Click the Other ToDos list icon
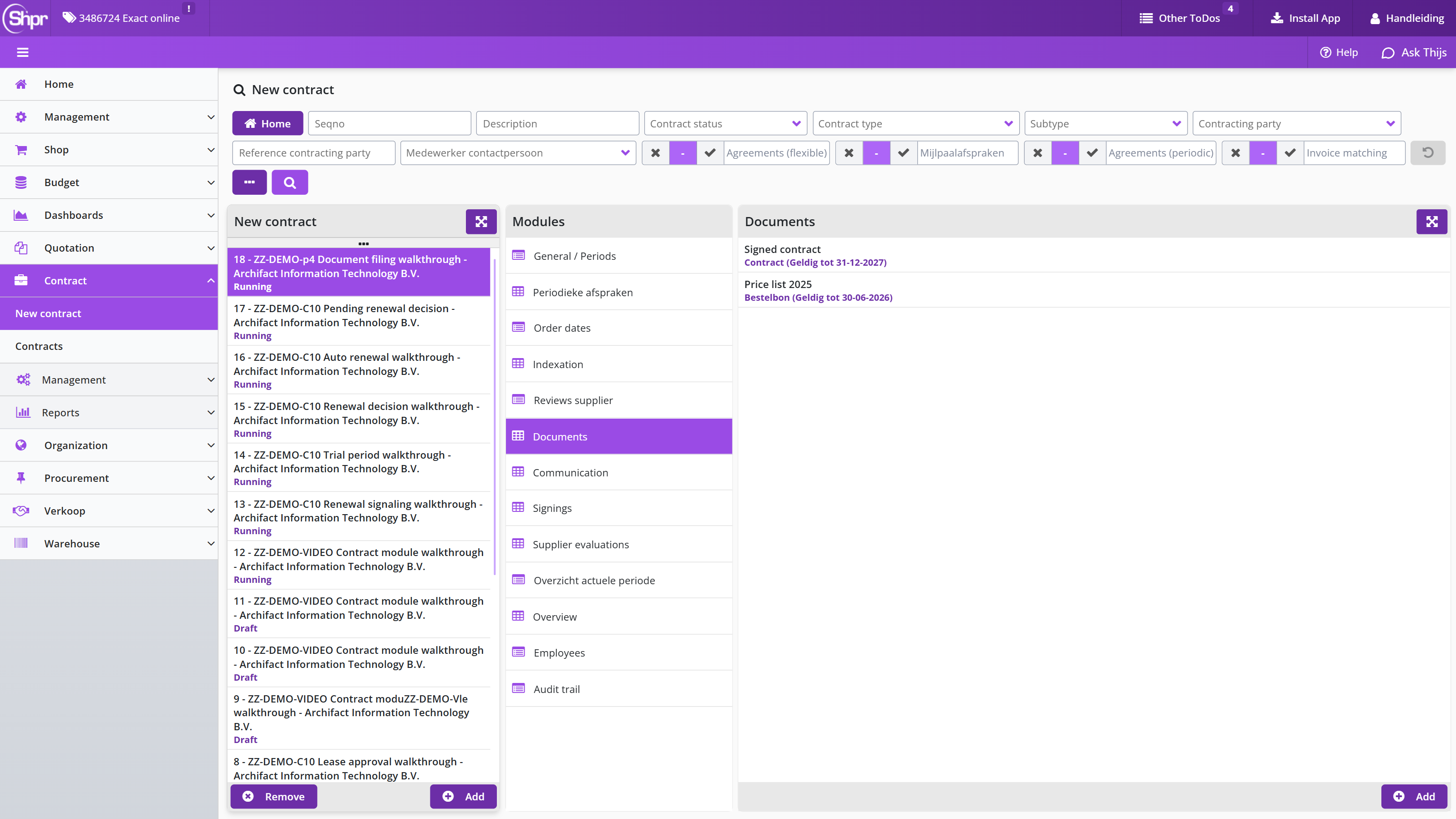Screen dimensions: 1456x819 coord(1146,18)
